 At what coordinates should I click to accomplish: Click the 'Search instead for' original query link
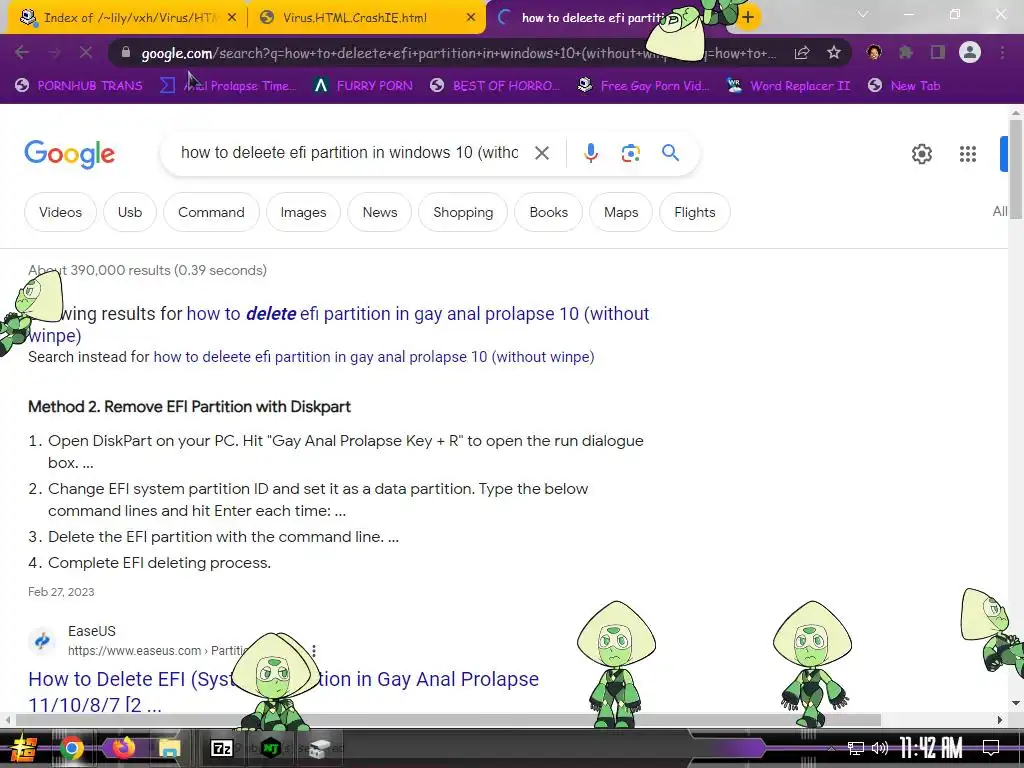tap(374, 357)
